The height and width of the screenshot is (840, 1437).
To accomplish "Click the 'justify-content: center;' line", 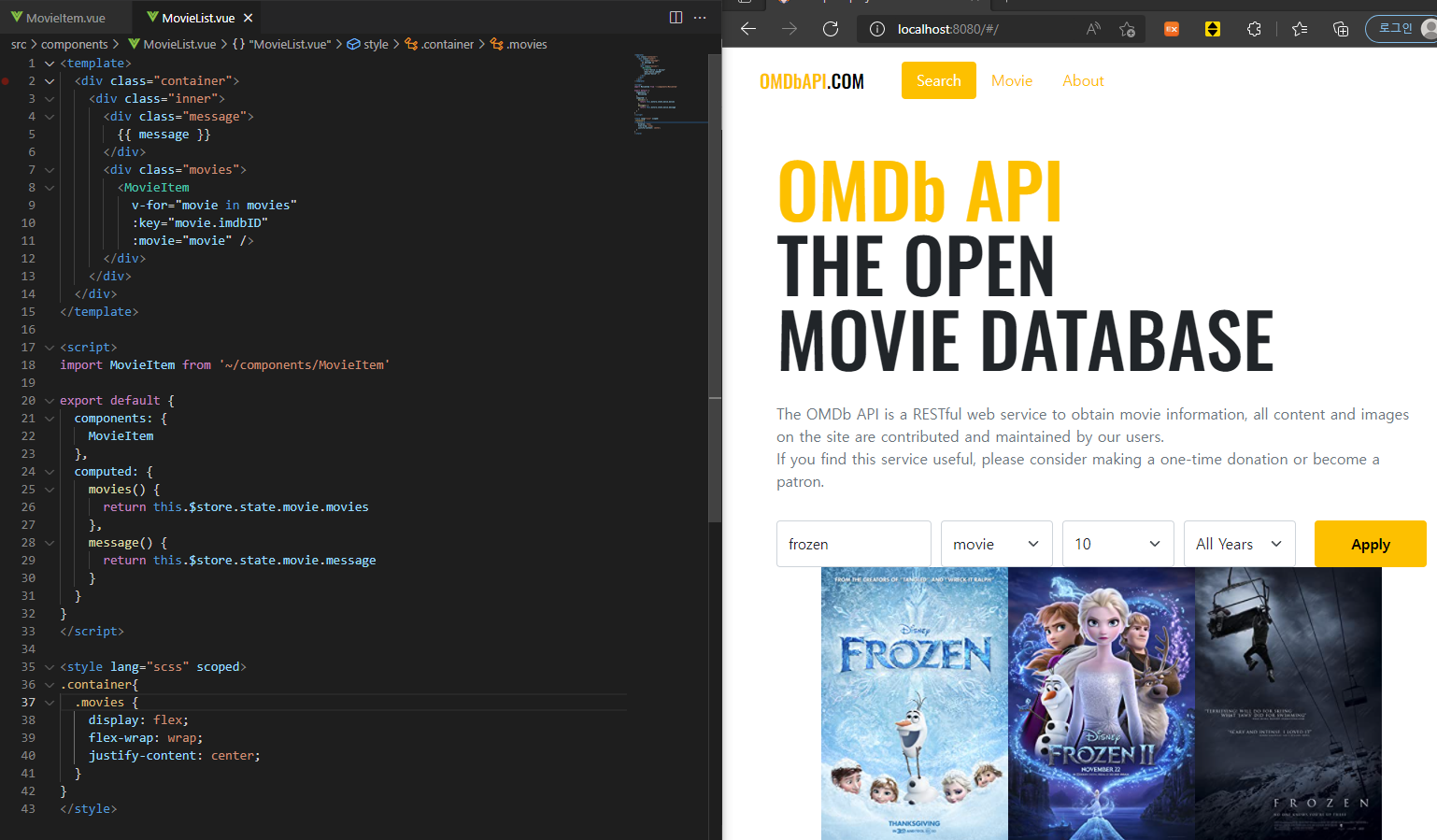I will point(175,756).
